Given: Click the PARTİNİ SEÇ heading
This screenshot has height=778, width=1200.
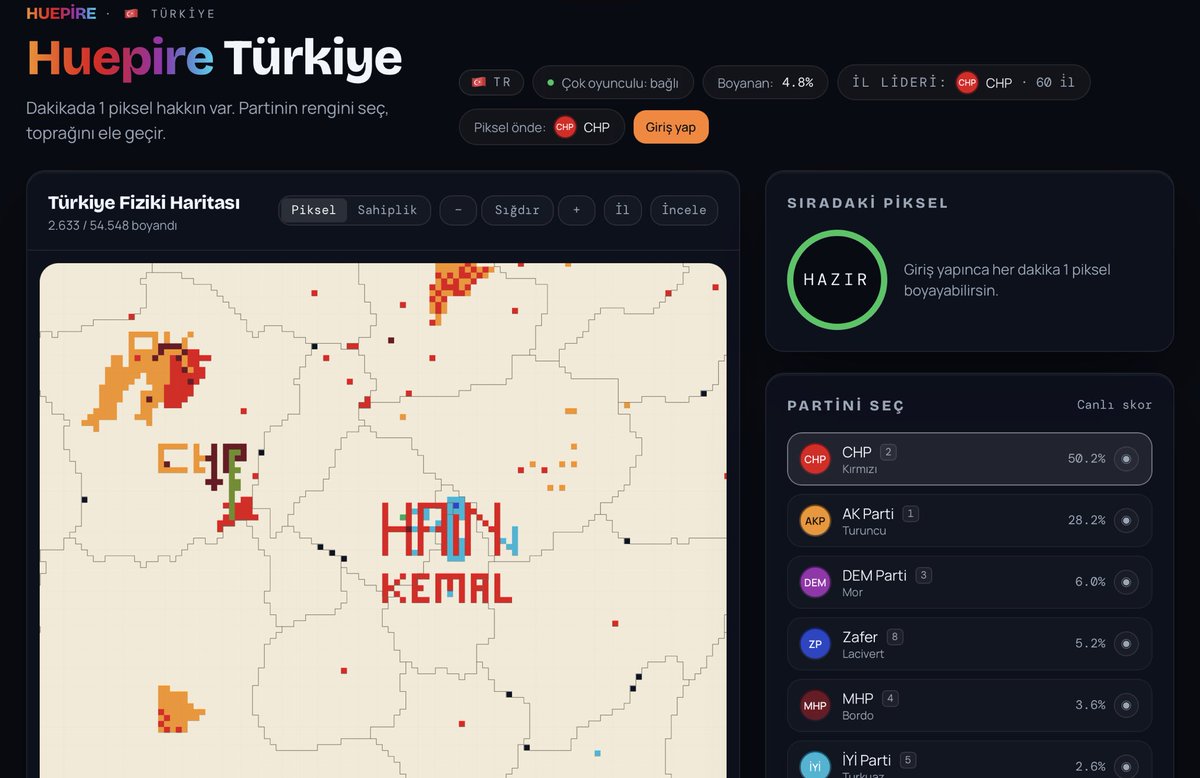Looking at the screenshot, I should pos(845,406).
